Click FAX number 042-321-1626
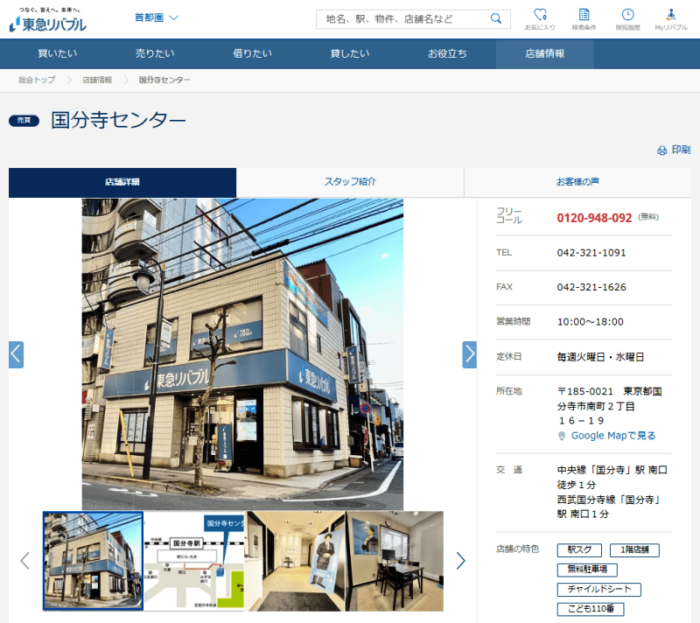The image size is (700, 623). pos(591,287)
